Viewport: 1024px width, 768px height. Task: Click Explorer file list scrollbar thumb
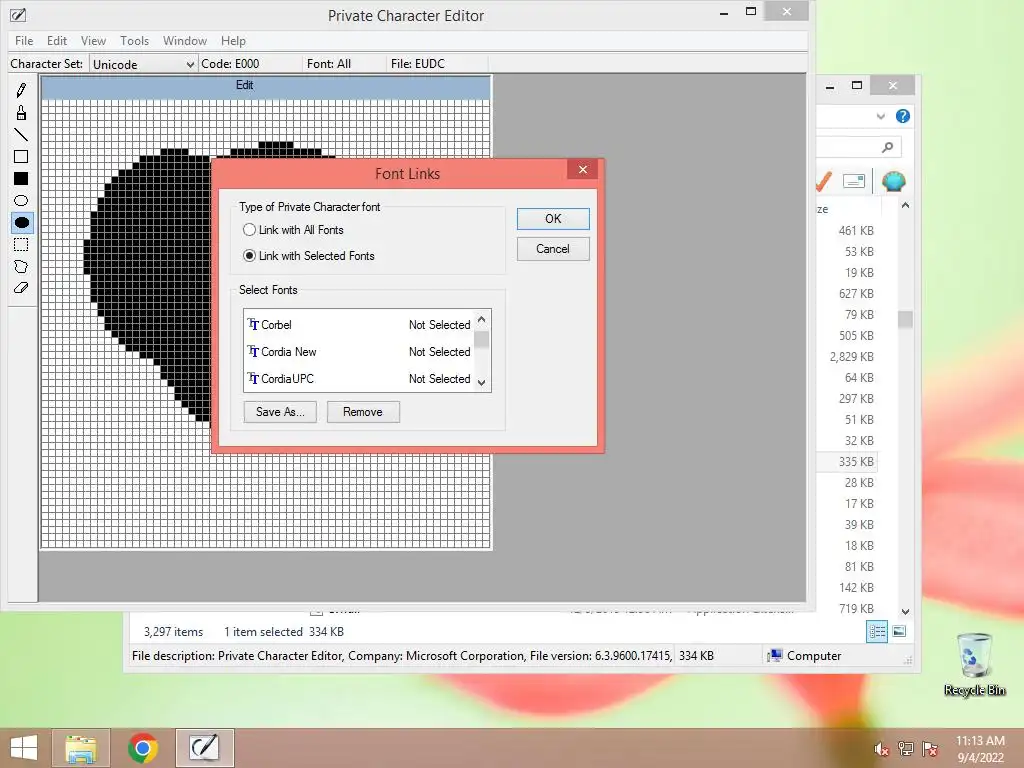(905, 319)
